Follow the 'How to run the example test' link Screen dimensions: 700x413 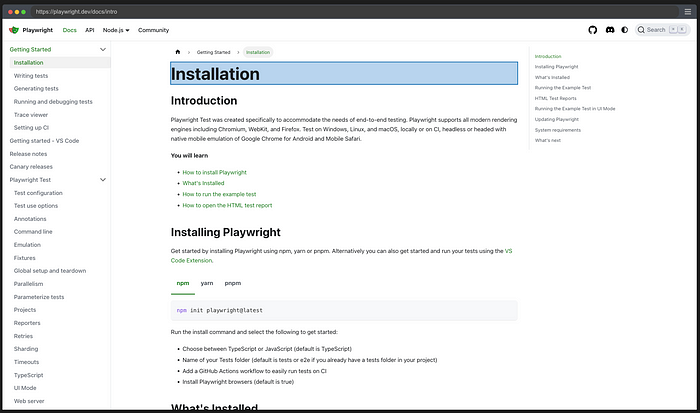219,194
